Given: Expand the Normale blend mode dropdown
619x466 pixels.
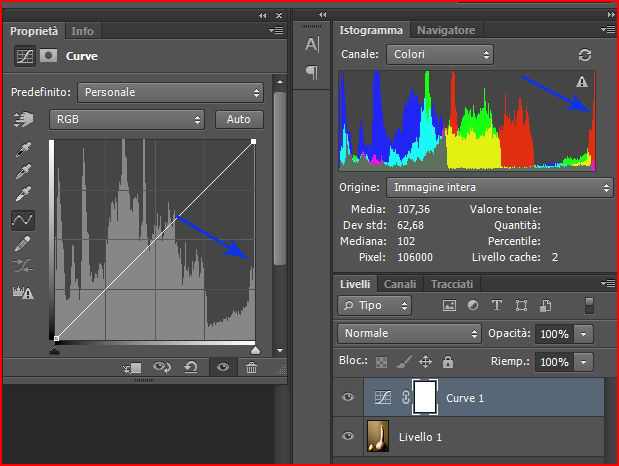Looking at the screenshot, I should click(x=408, y=333).
